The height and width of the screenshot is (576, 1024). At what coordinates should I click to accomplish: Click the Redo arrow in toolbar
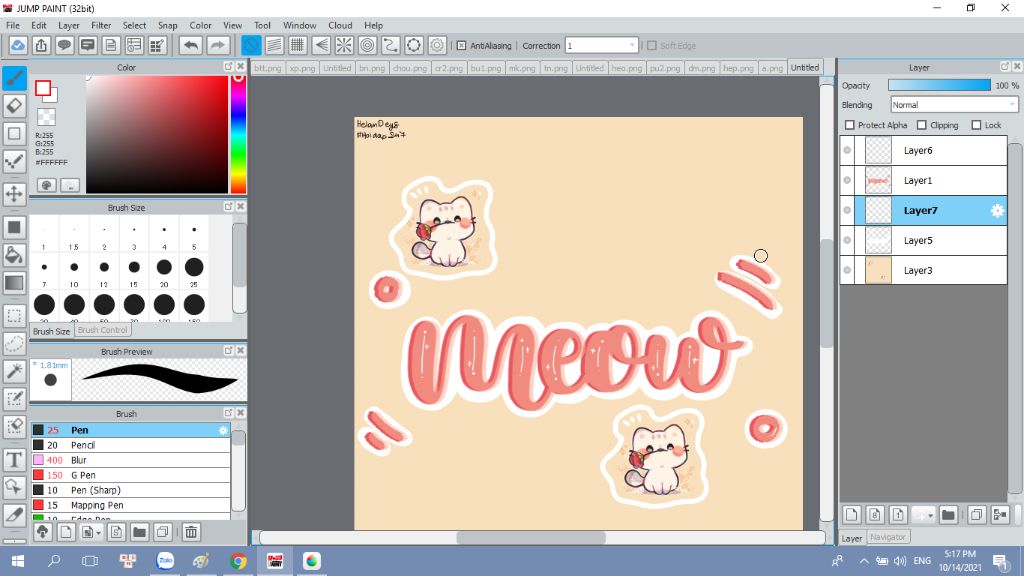coord(218,46)
